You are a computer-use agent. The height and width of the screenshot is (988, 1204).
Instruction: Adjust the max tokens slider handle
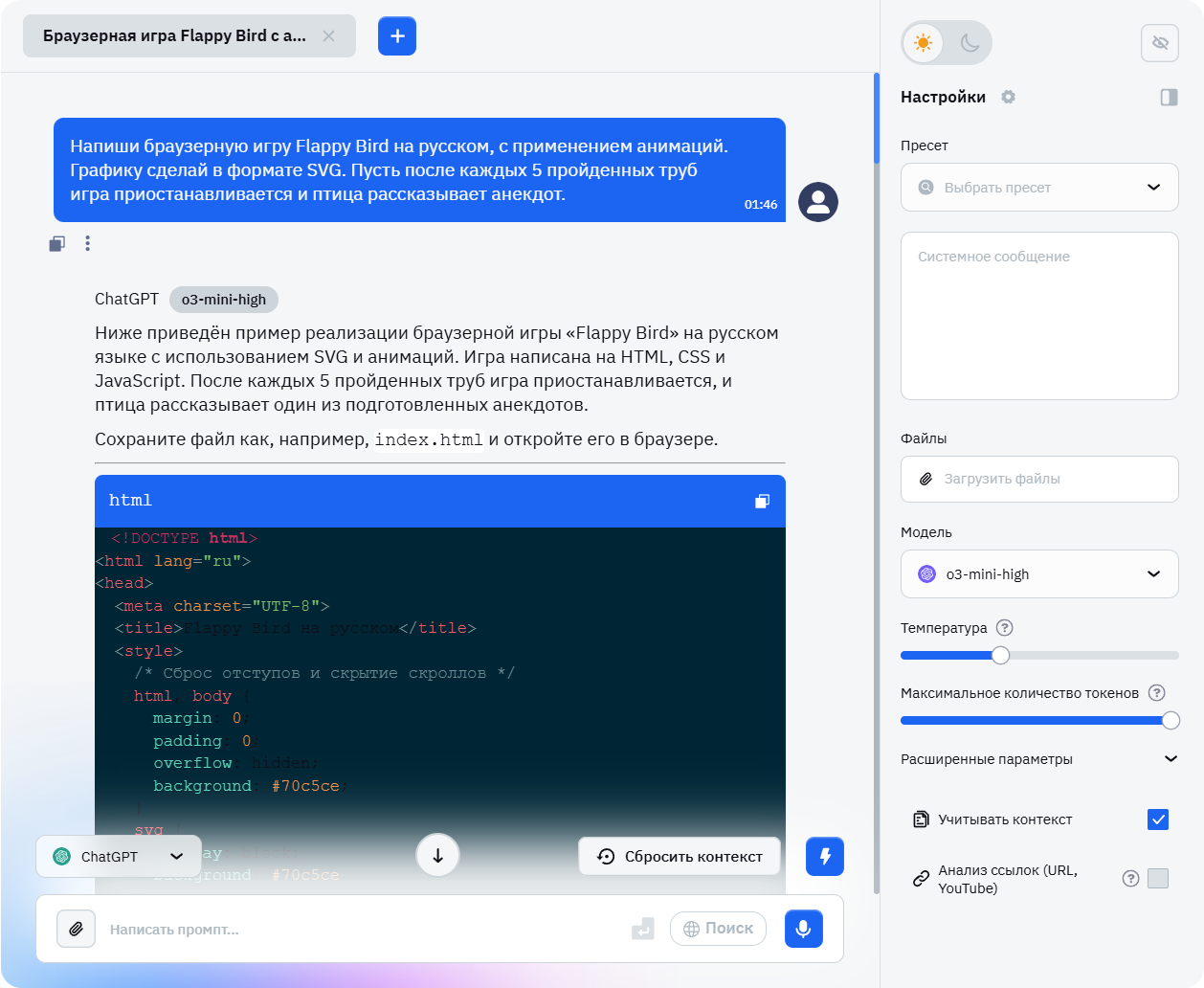point(1171,721)
